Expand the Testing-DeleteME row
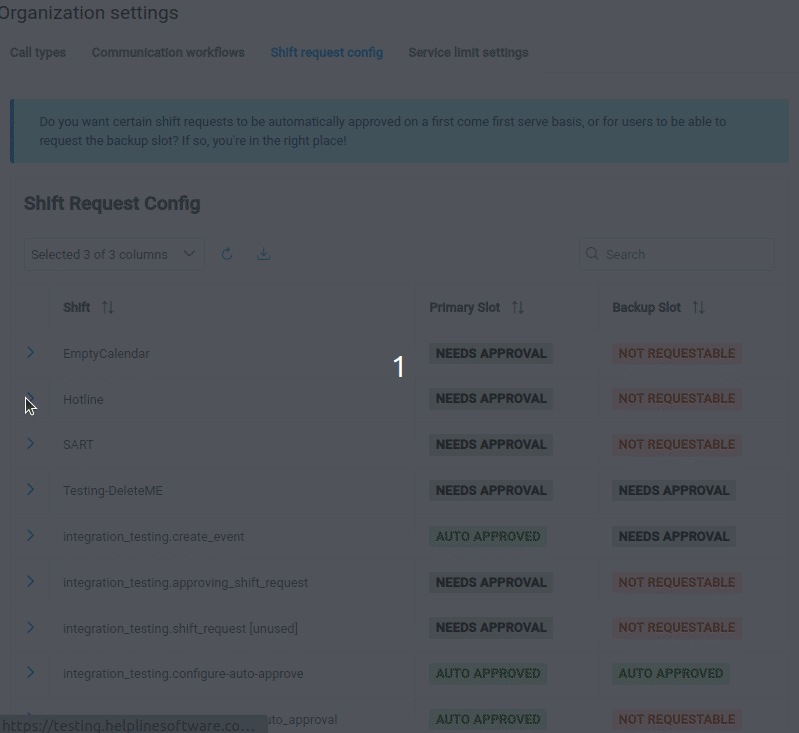This screenshot has height=733, width=799. (31, 489)
